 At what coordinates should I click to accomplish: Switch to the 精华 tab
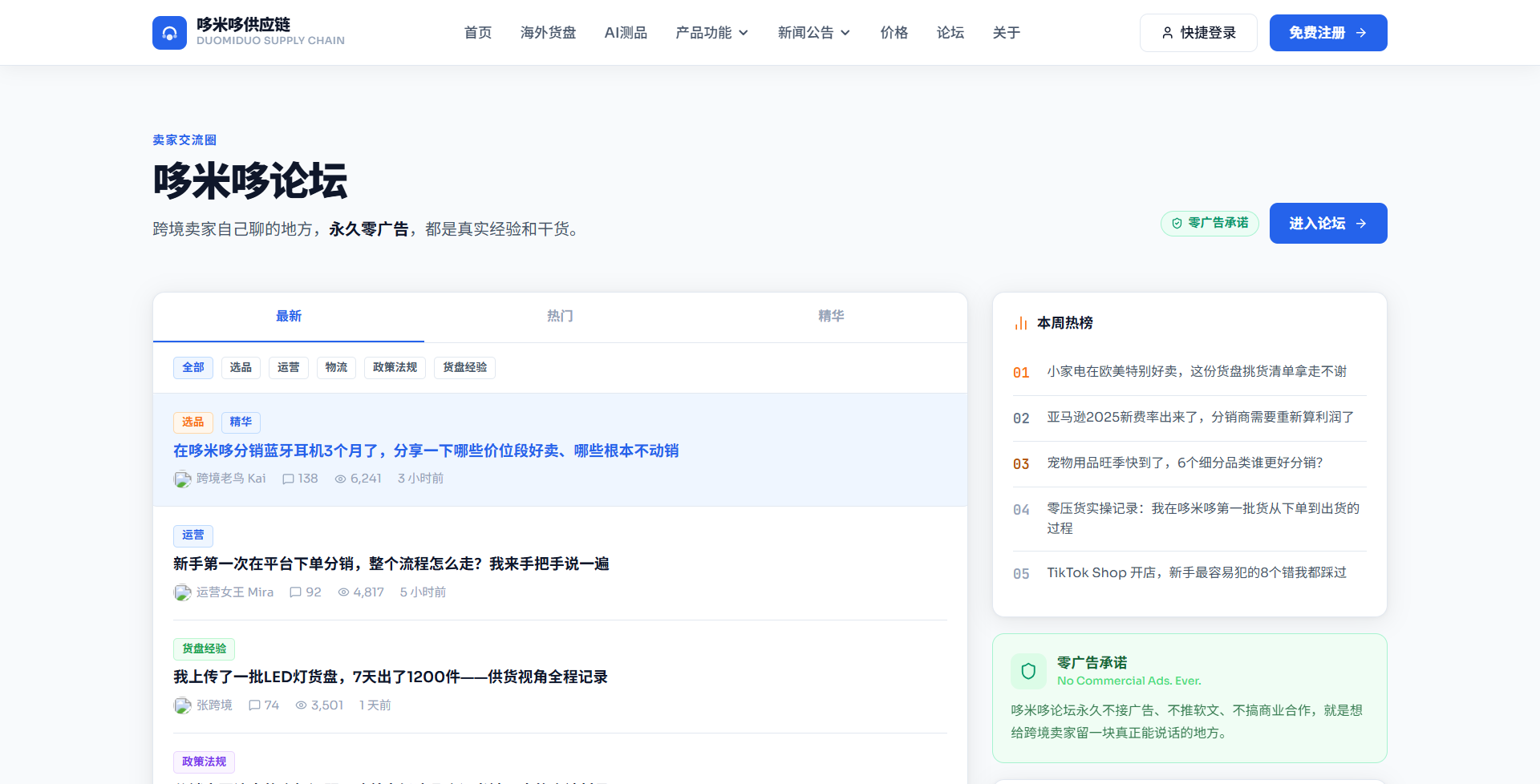click(831, 317)
